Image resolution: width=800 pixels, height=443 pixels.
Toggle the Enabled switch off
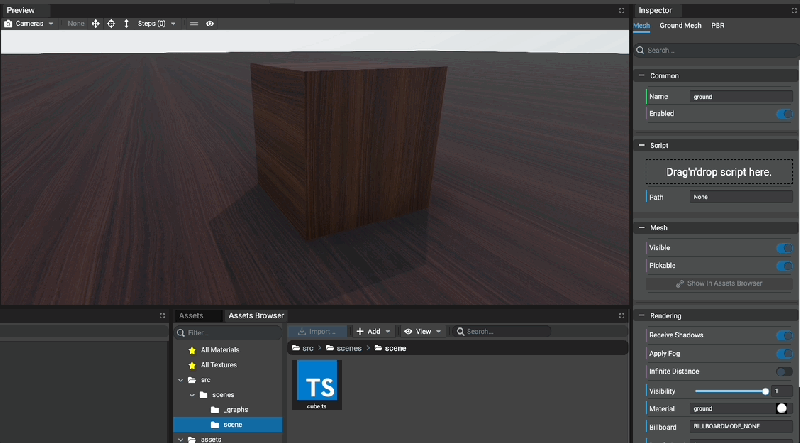coord(783,114)
